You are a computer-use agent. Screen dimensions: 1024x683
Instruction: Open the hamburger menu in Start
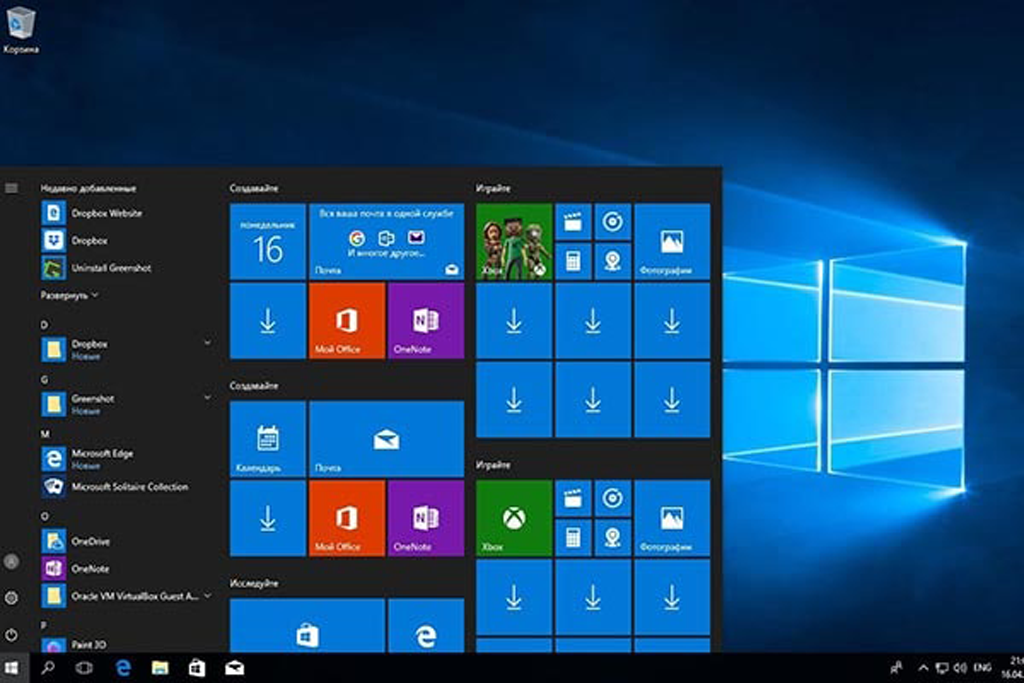pyautogui.click(x=12, y=186)
